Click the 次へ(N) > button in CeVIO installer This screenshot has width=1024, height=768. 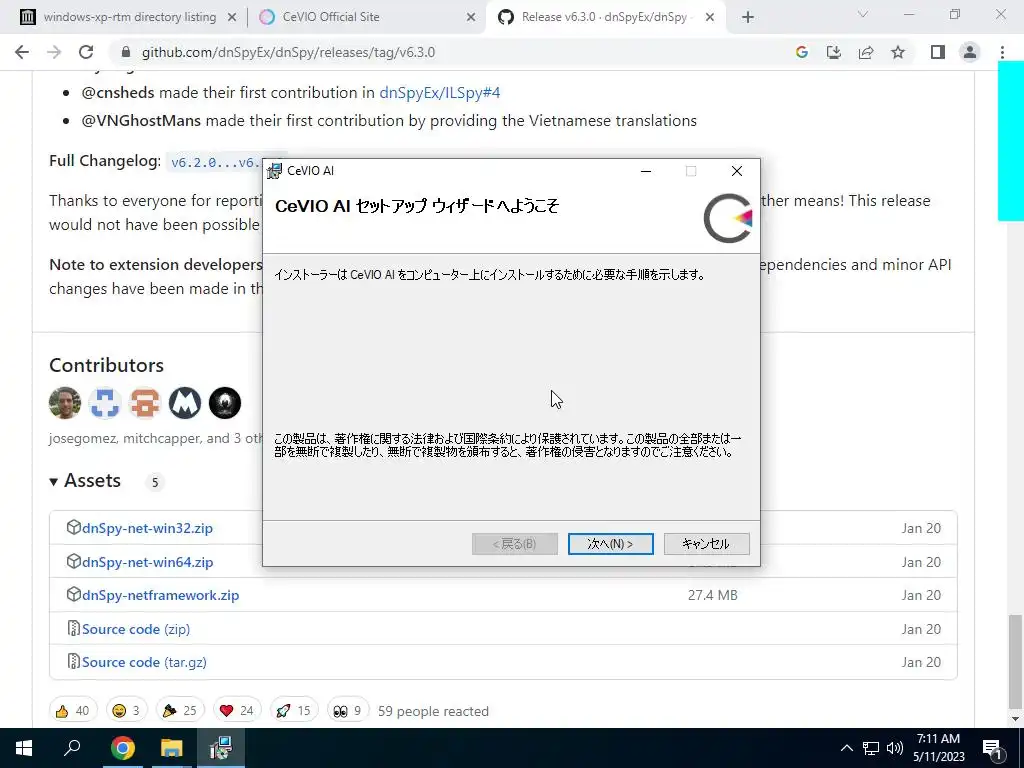610,543
